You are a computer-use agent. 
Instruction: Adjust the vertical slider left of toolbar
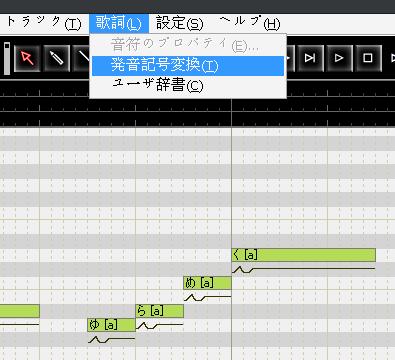7,58
